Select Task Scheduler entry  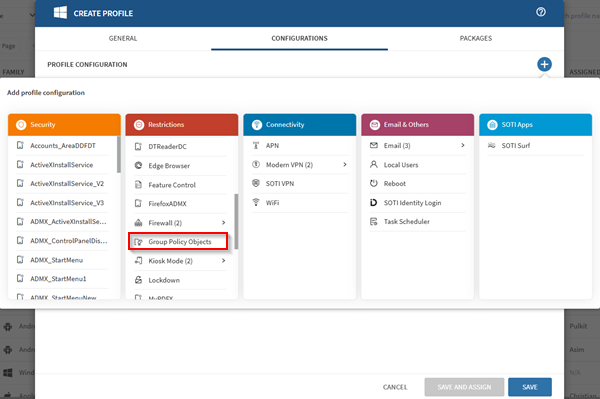(x=417, y=221)
